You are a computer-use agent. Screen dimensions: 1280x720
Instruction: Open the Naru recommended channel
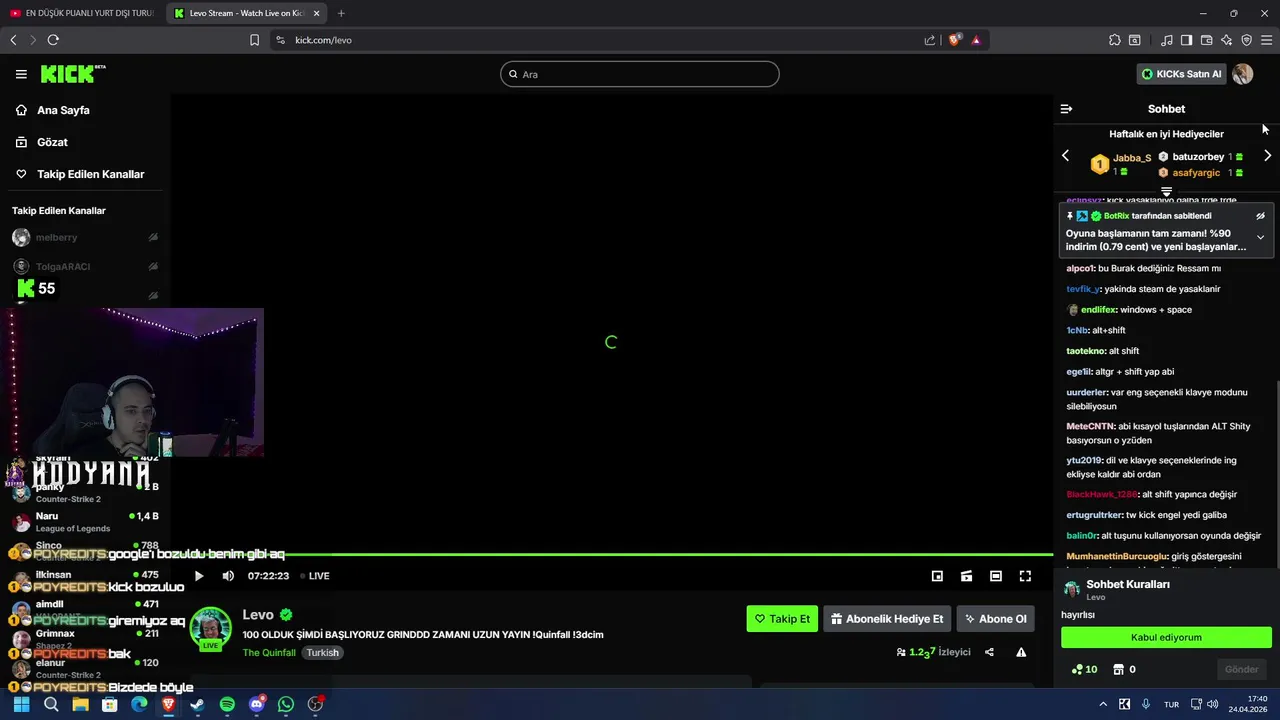tap(85, 521)
